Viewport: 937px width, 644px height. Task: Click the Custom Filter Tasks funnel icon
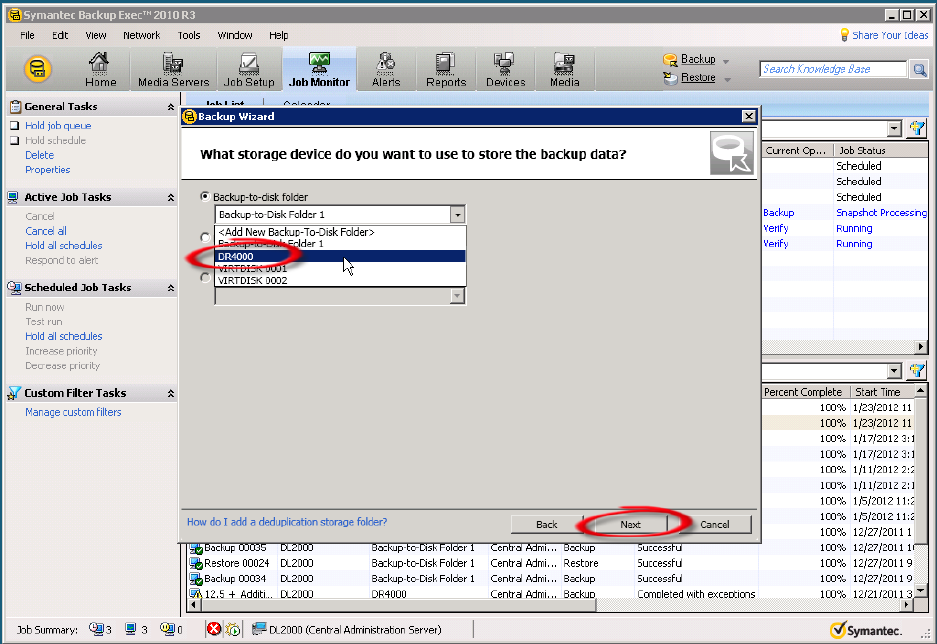(x=14, y=393)
